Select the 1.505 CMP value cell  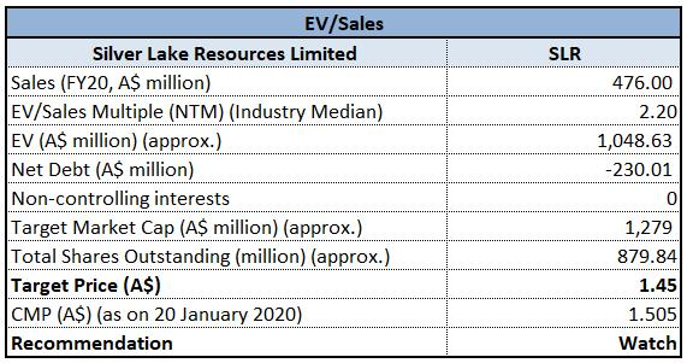click(563, 314)
